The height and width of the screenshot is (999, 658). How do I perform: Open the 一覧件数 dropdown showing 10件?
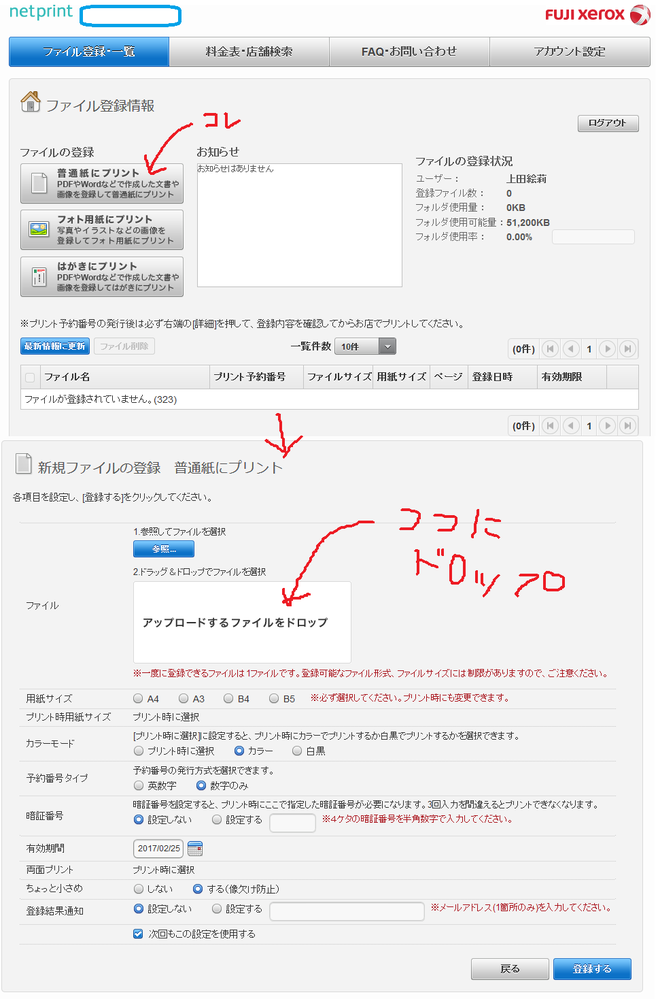tap(365, 346)
